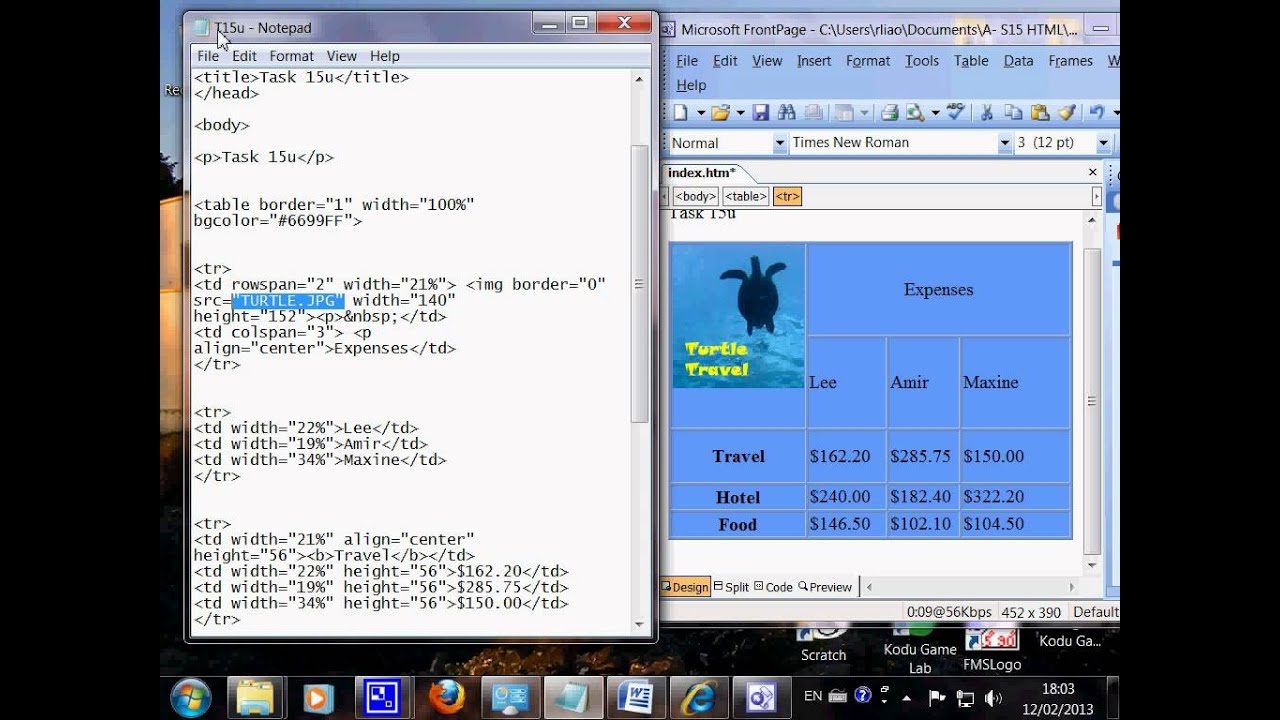
Task: Open FrontPage Tools menu
Action: [x=921, y=61]
